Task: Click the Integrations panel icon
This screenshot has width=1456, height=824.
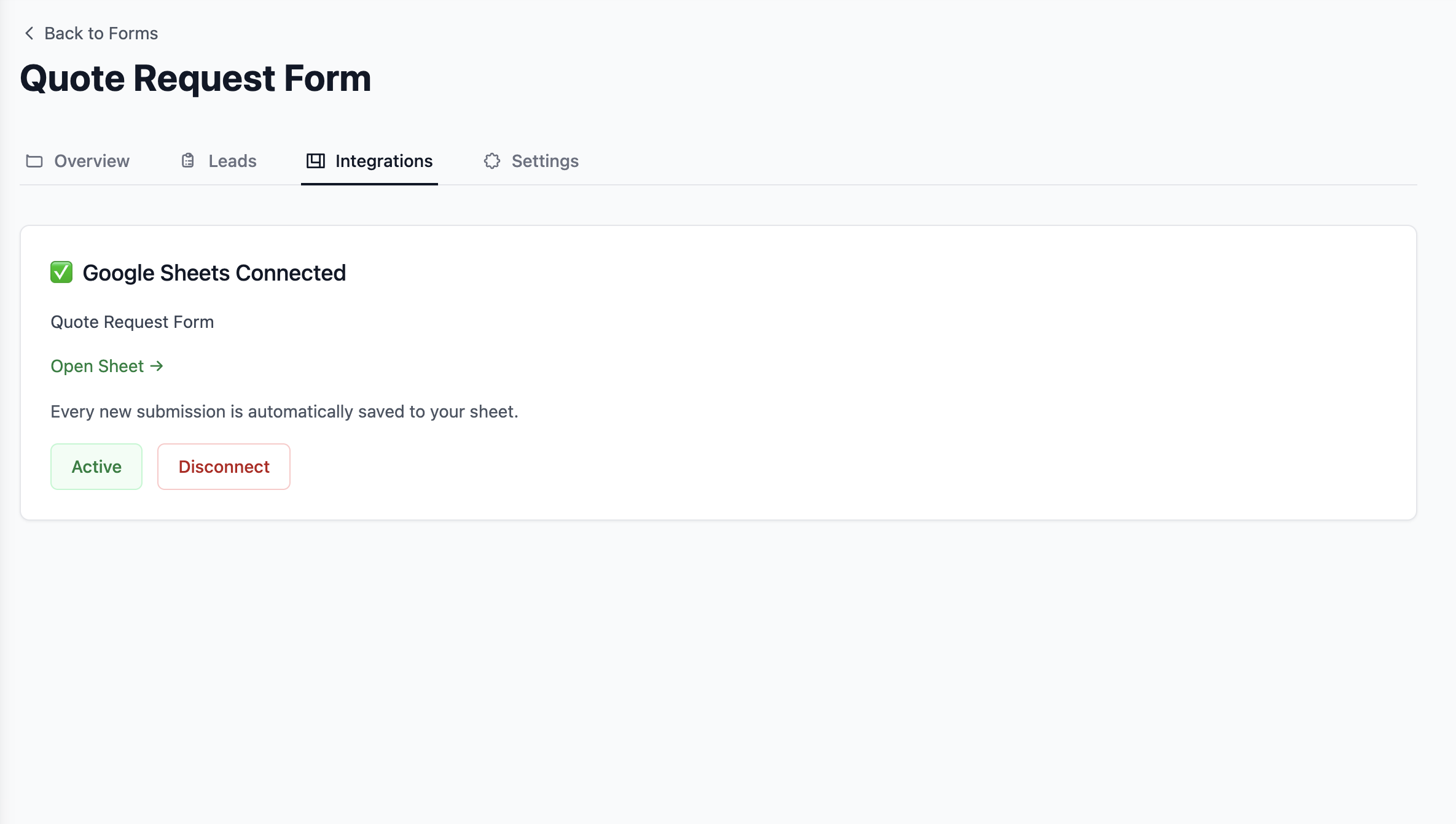Action: [x=316, y=161]
